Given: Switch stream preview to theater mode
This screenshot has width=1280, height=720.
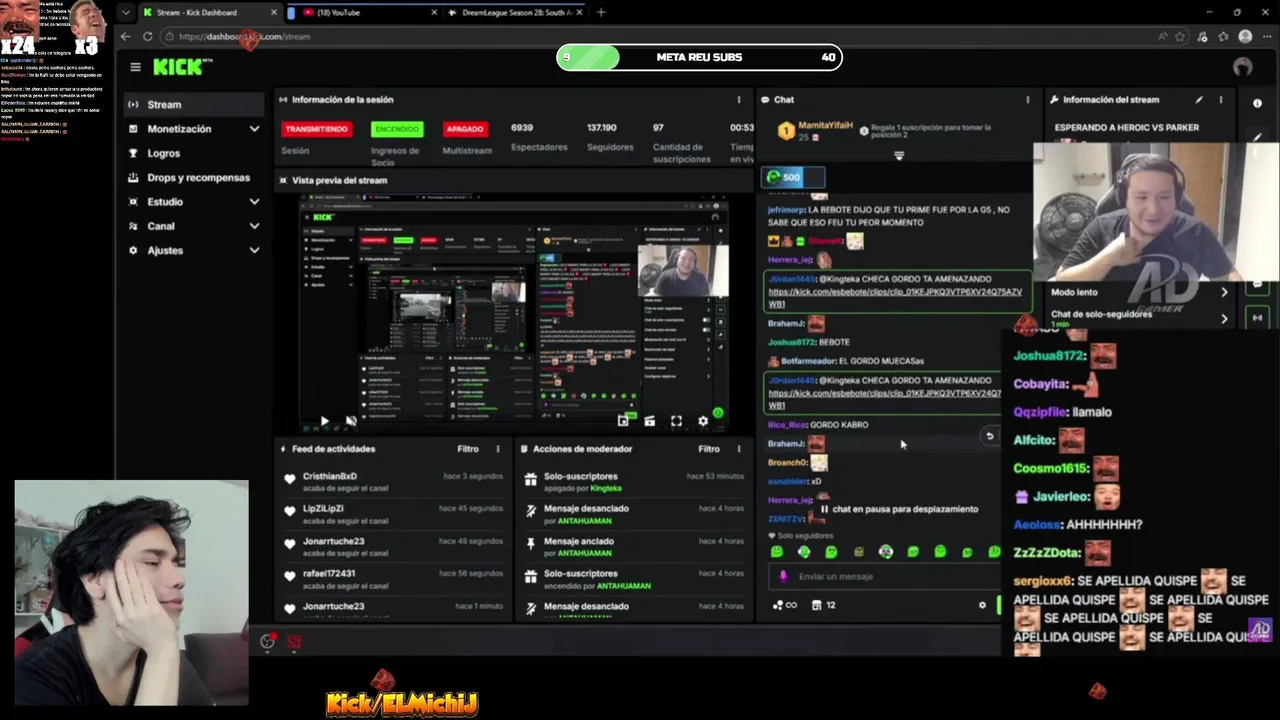Looking at the screenshot, I should [649, 421].
